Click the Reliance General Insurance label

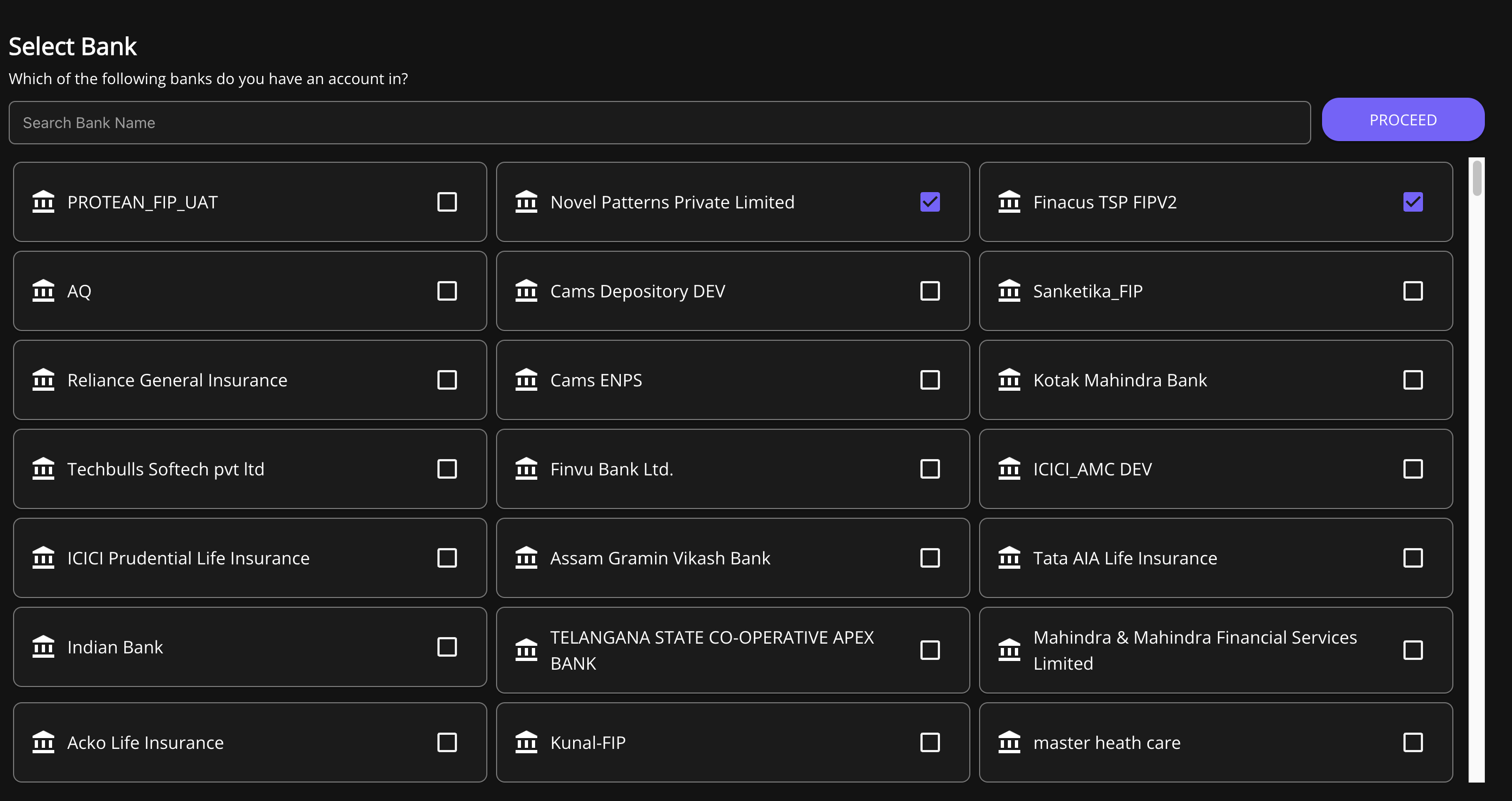coord(177,380)
